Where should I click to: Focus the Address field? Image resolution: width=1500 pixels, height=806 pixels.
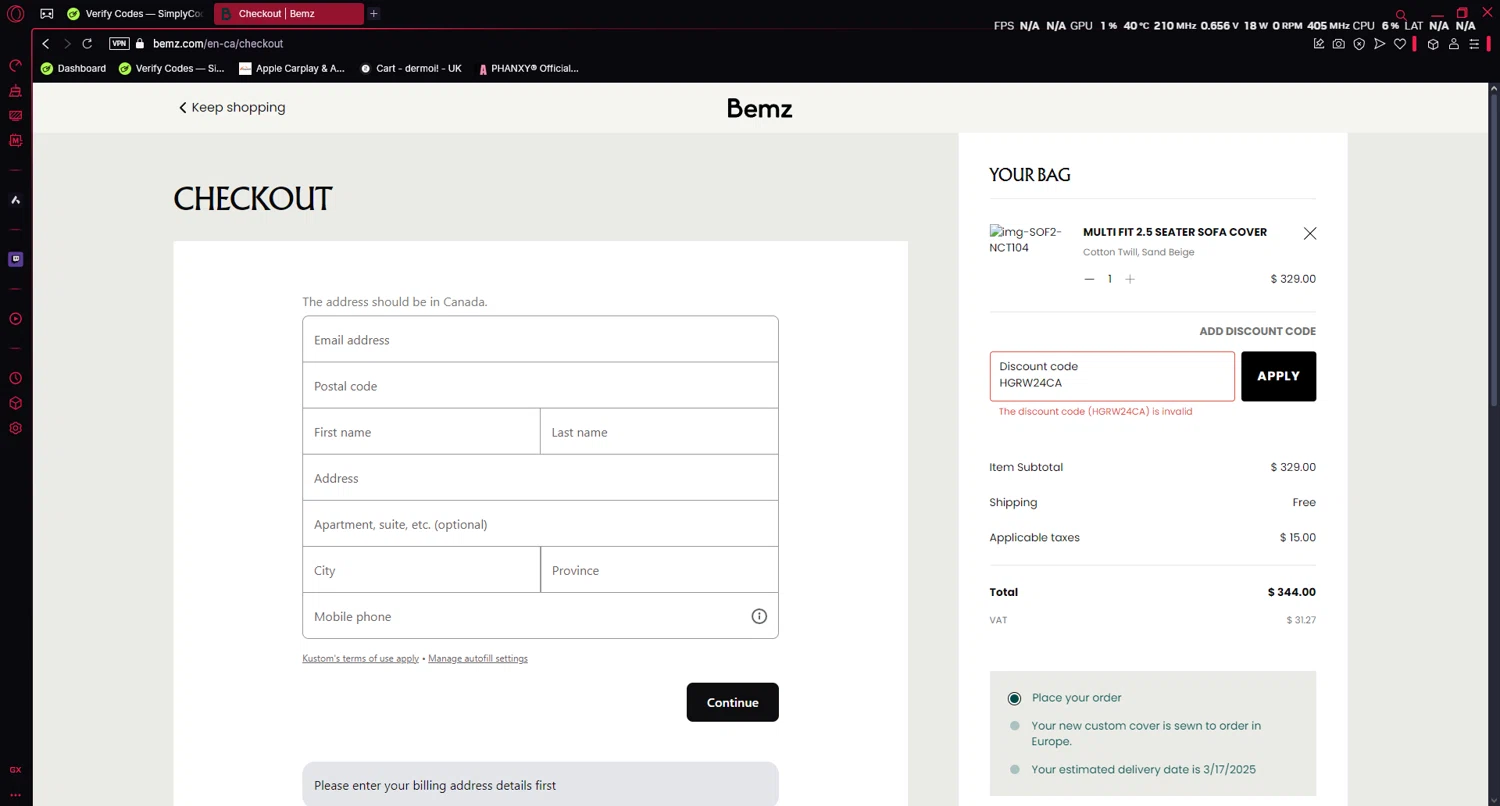coord(540,478)
